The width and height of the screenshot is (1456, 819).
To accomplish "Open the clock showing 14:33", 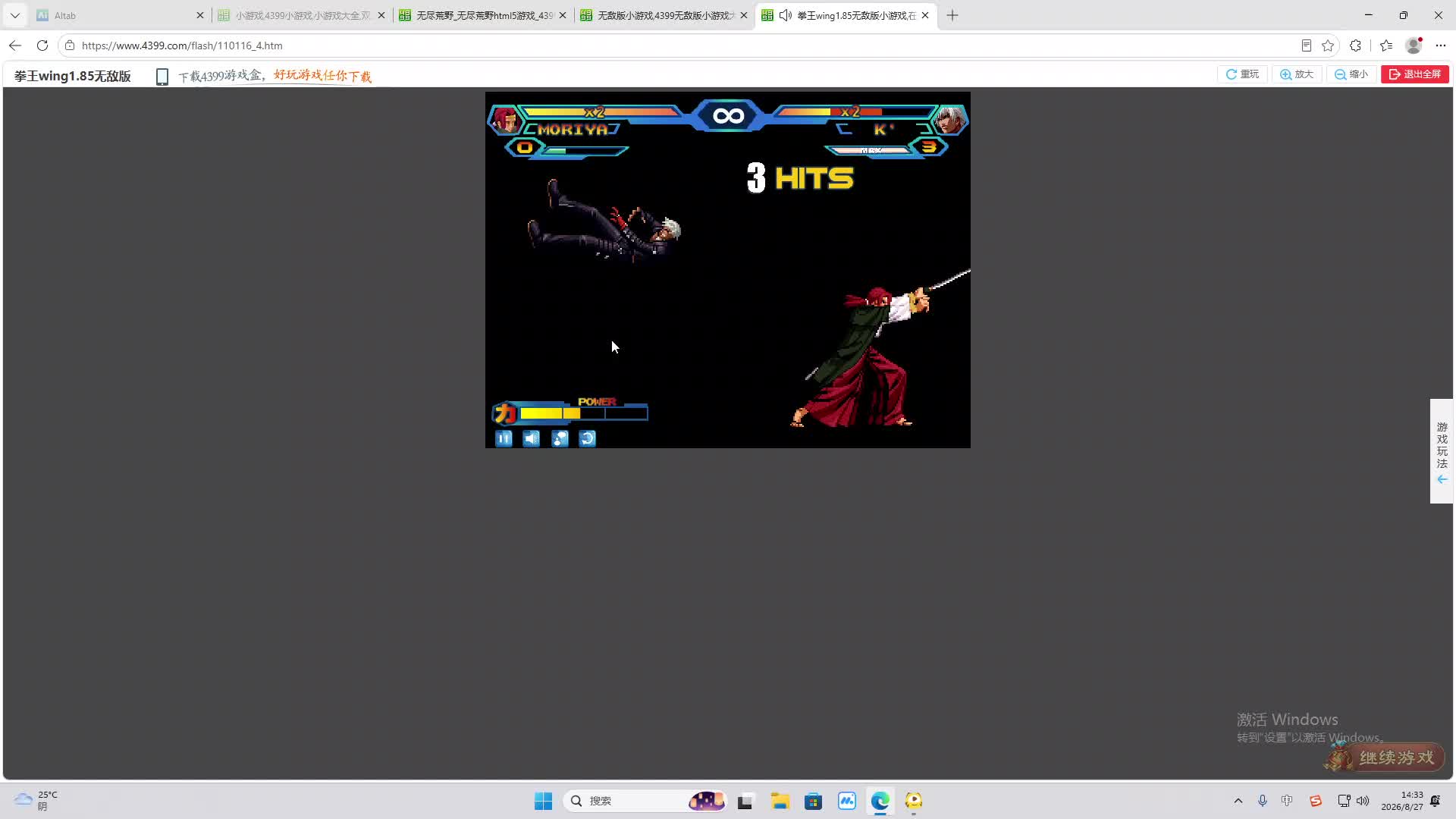I will 1402,801.
